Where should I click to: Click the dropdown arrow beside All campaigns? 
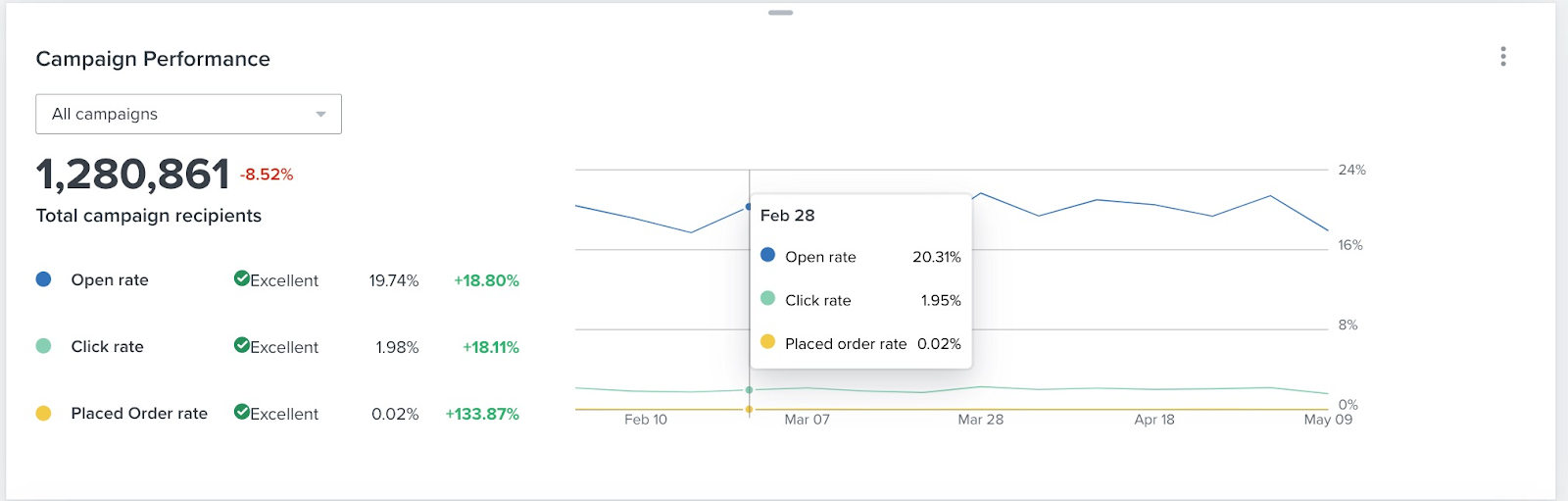(x=320, y=115)
